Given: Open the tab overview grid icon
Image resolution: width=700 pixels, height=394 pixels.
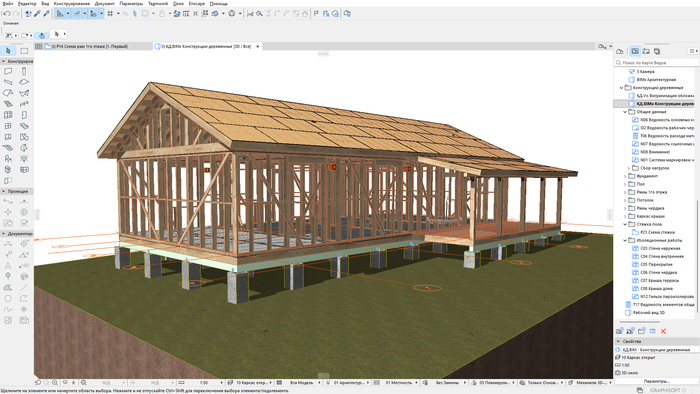Looking at the screenshot, I should click(38, 46).
